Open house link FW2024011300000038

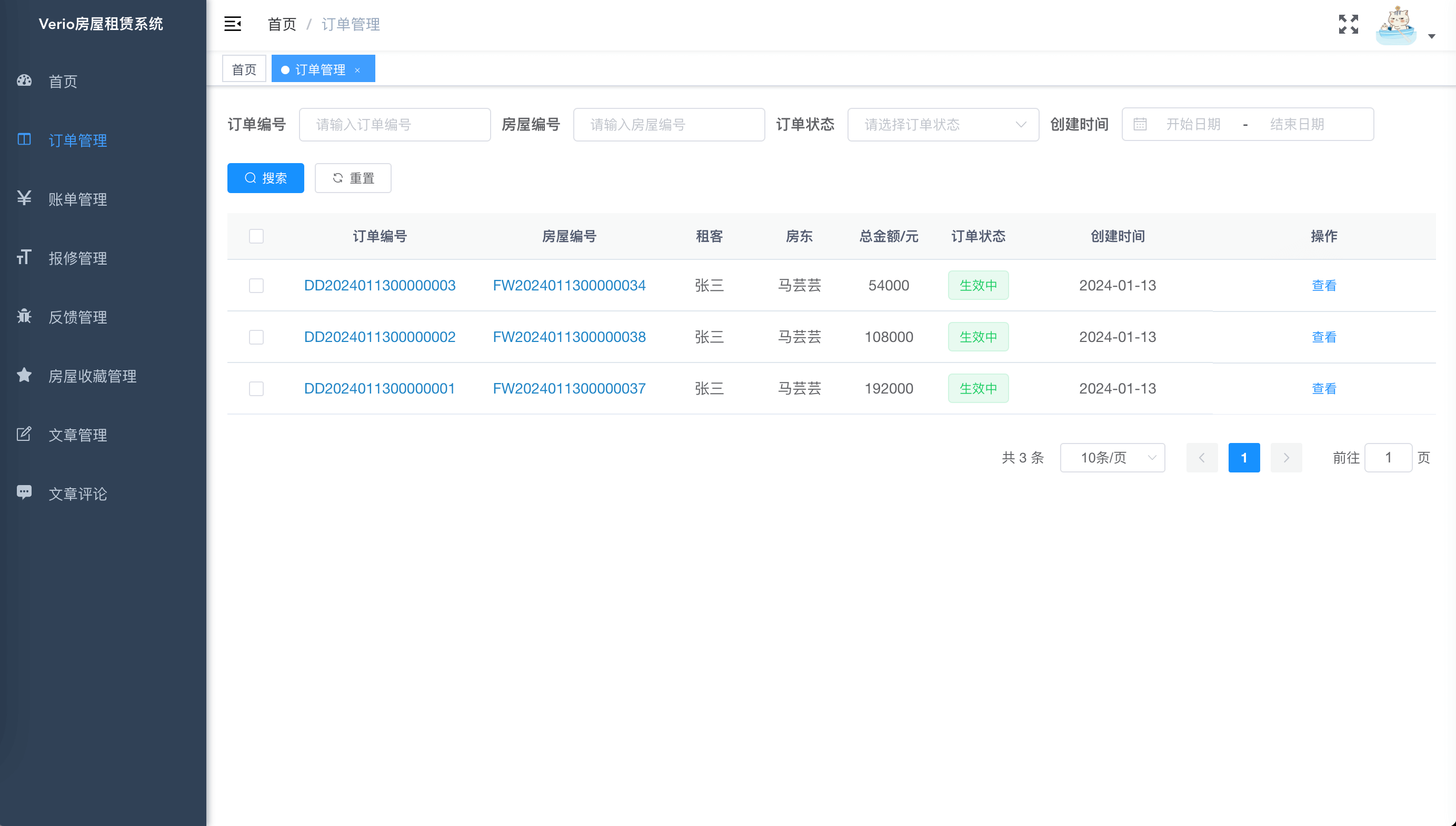point(569,337)
